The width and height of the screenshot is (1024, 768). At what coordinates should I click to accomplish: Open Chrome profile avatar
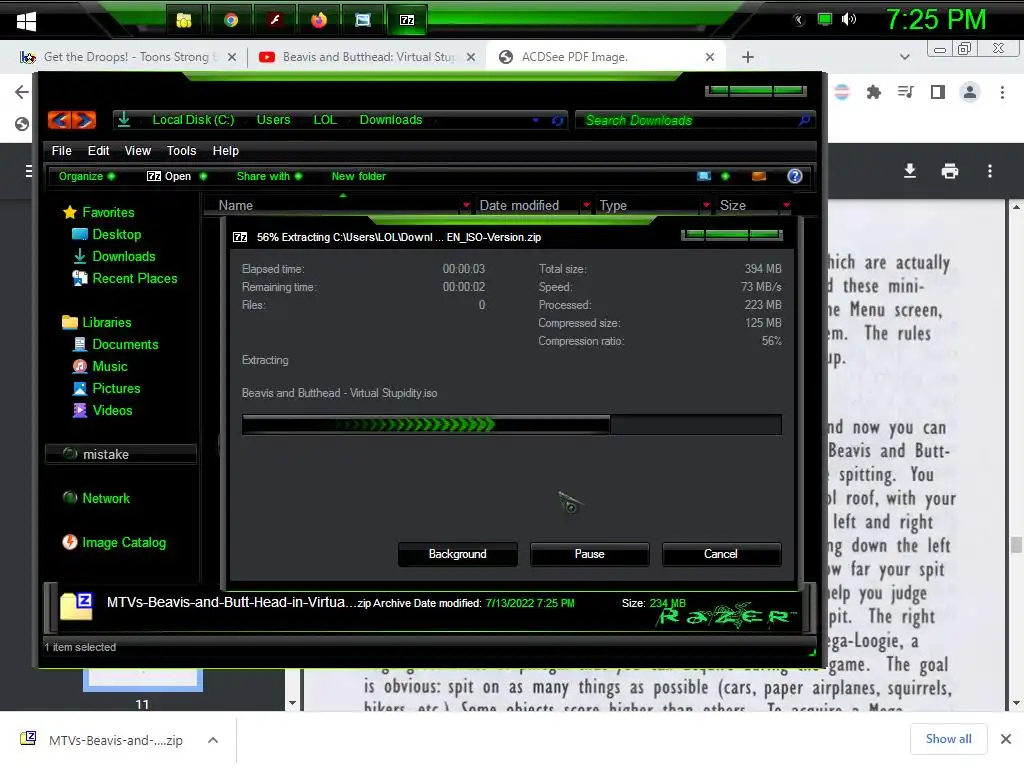(970, 93)
